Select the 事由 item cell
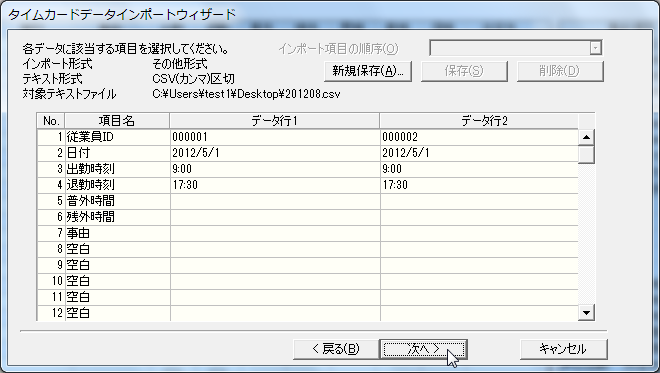The image size is (660, 373). (117, 233)
